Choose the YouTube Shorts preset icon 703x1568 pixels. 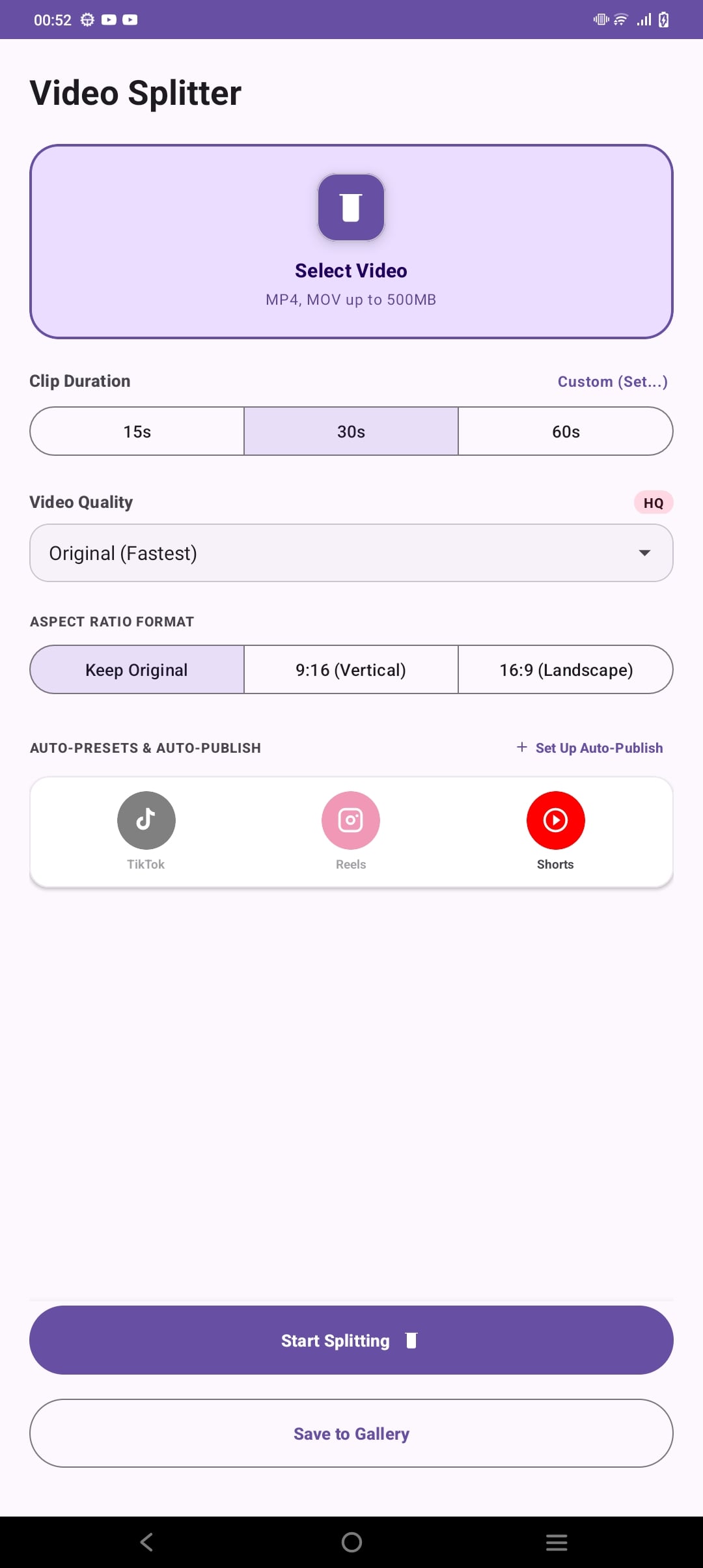(555, 820)
